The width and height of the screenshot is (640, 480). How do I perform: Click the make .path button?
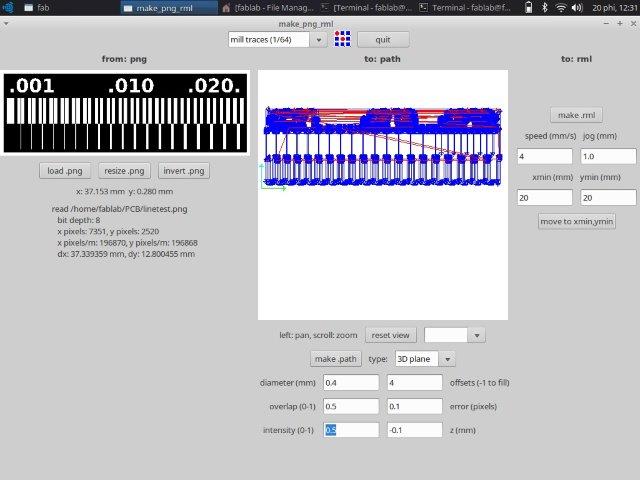pos(336,359)
